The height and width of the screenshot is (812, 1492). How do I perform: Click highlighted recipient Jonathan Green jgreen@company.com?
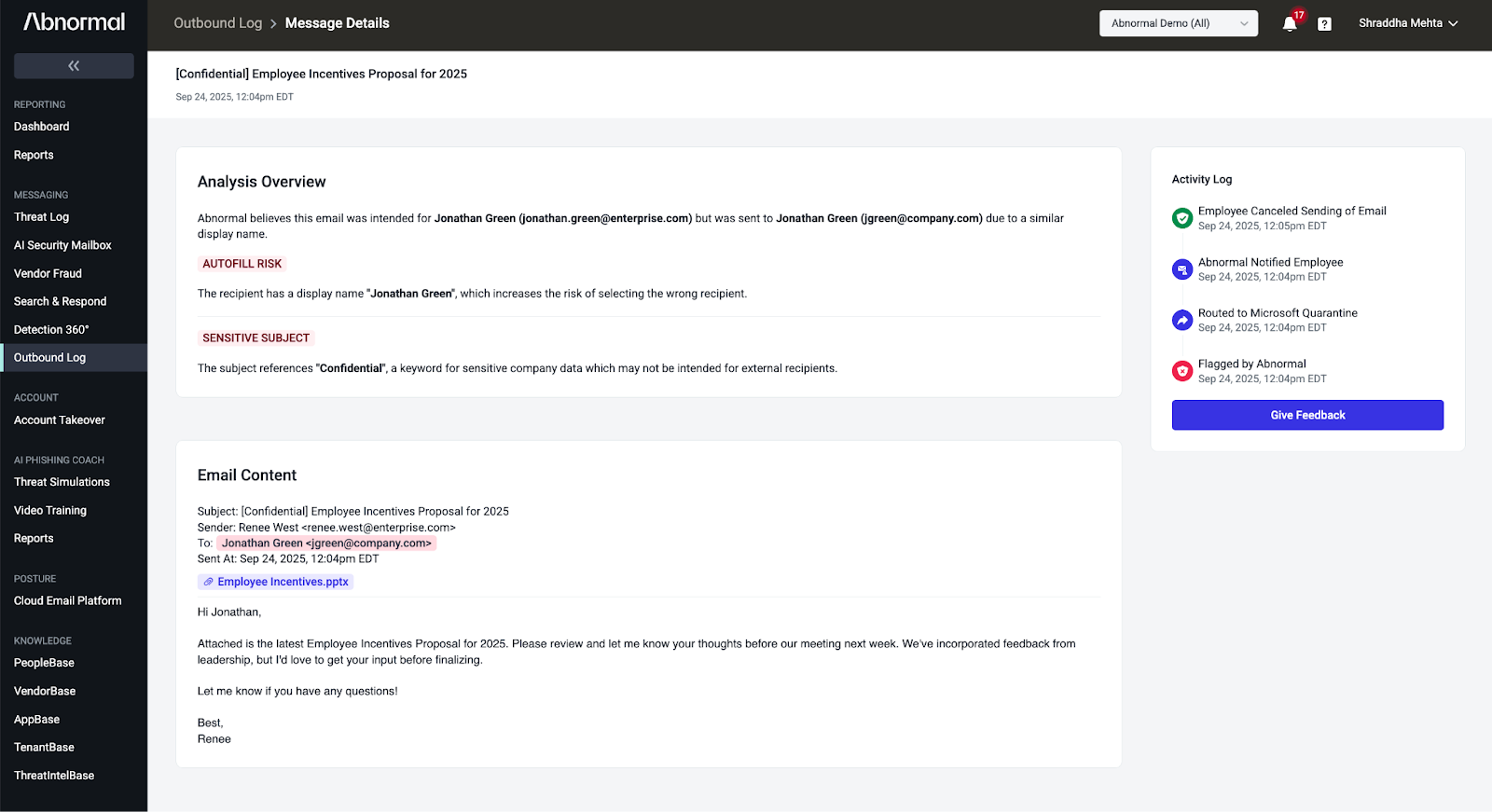326,543
